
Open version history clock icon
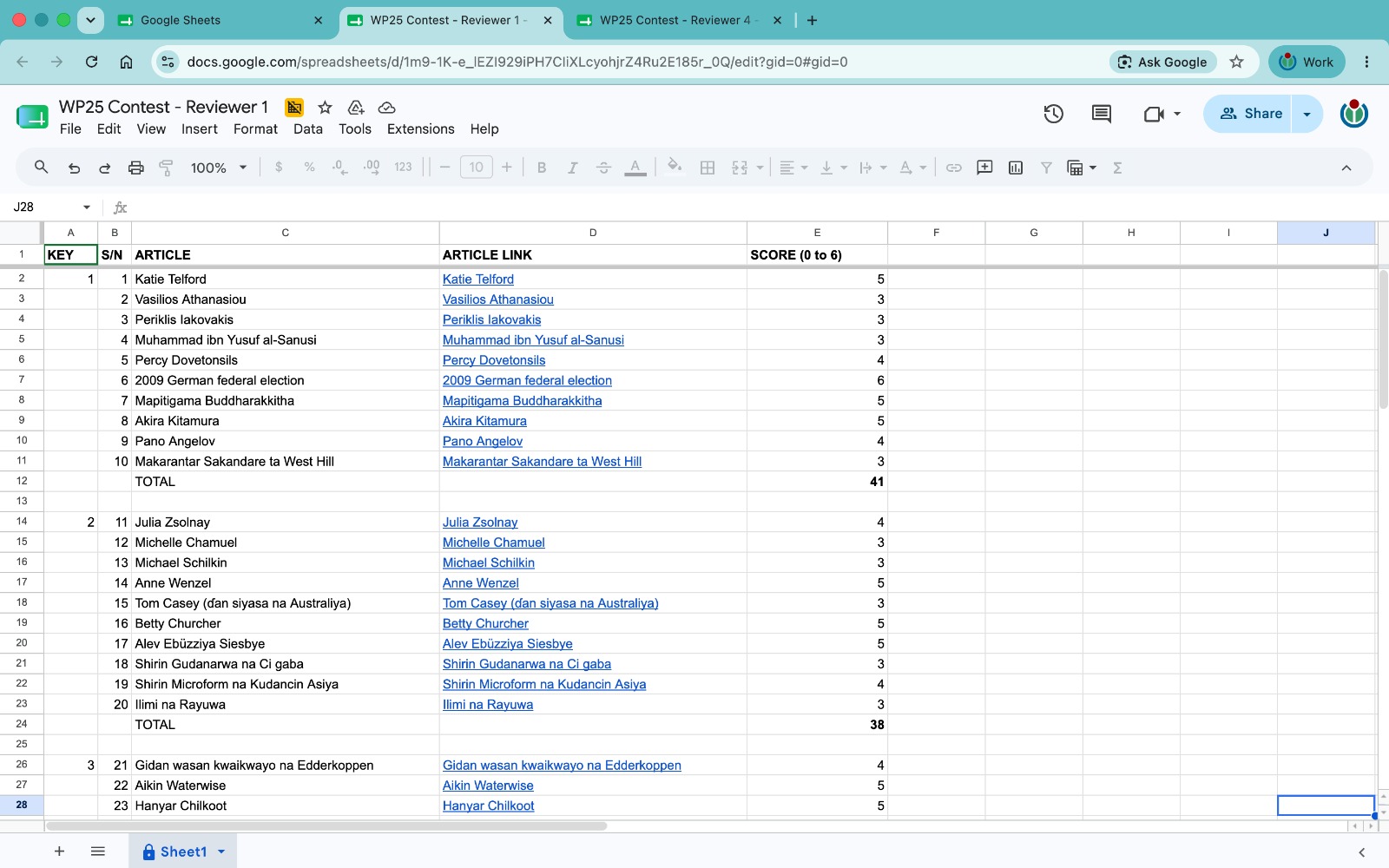pos(1053,114)
